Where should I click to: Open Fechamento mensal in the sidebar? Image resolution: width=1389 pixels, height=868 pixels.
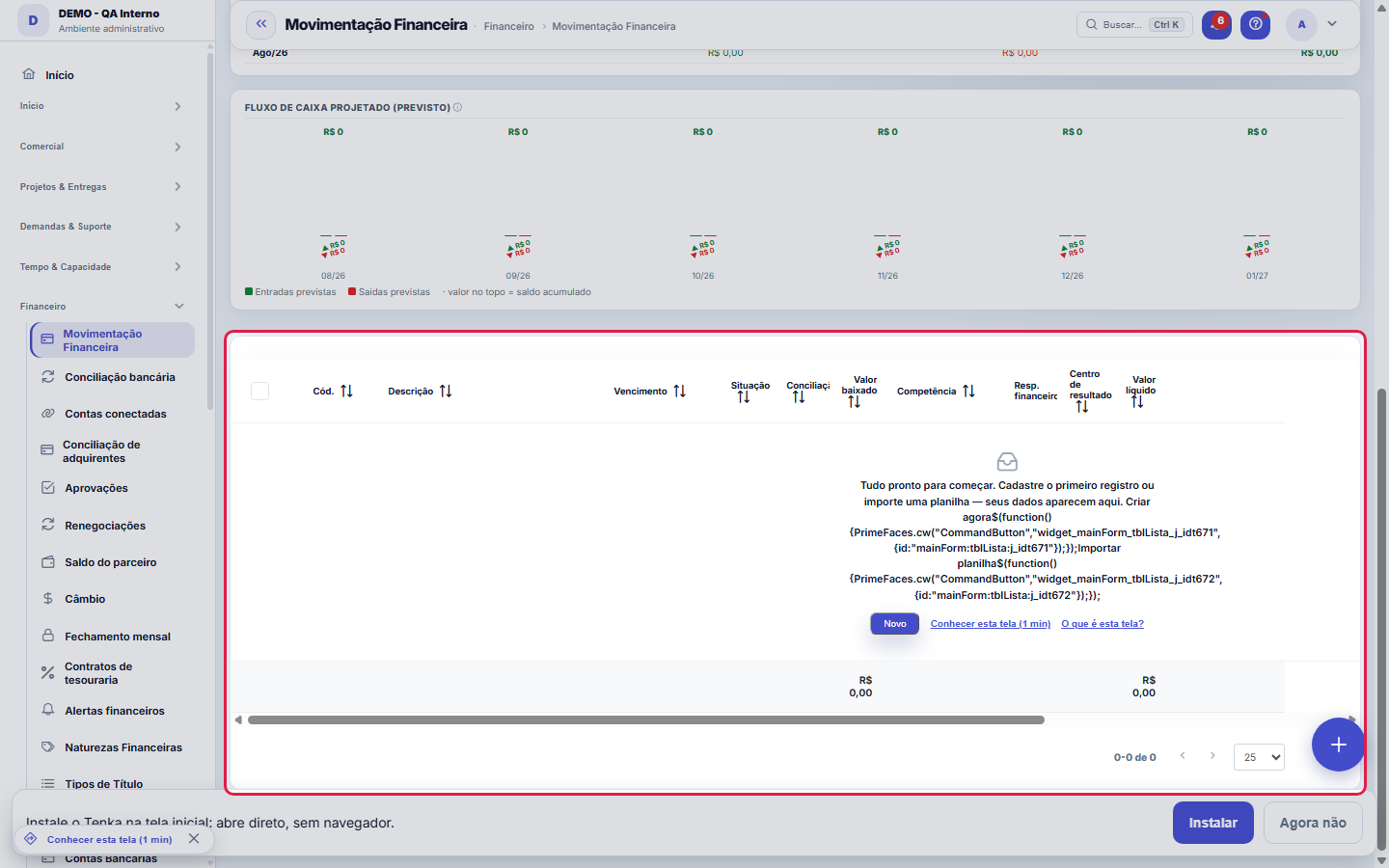click(x=113, y=637)
